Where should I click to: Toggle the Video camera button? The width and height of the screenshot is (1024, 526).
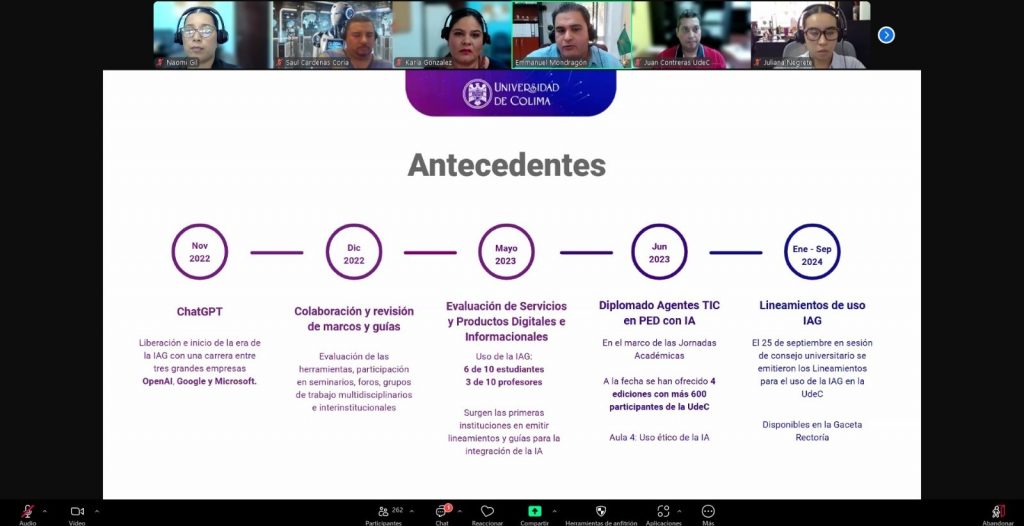point(76,511)
